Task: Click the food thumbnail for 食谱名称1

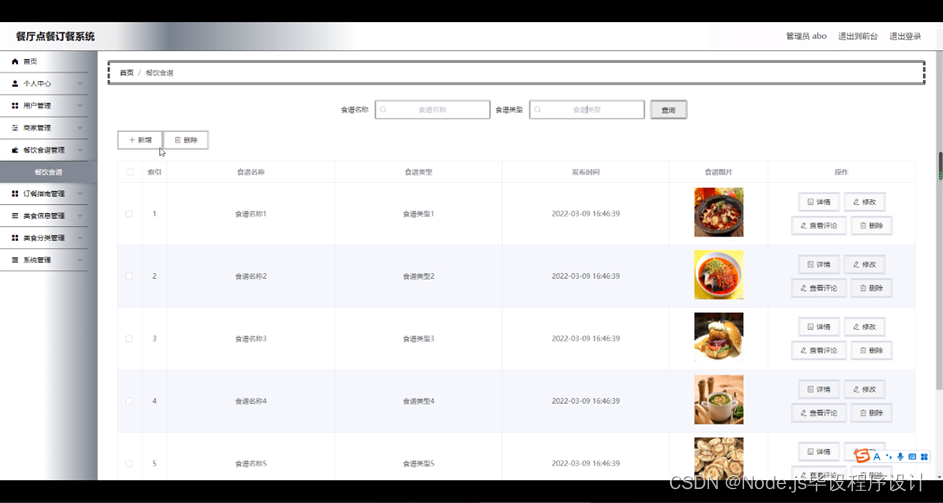Action: 719,212
